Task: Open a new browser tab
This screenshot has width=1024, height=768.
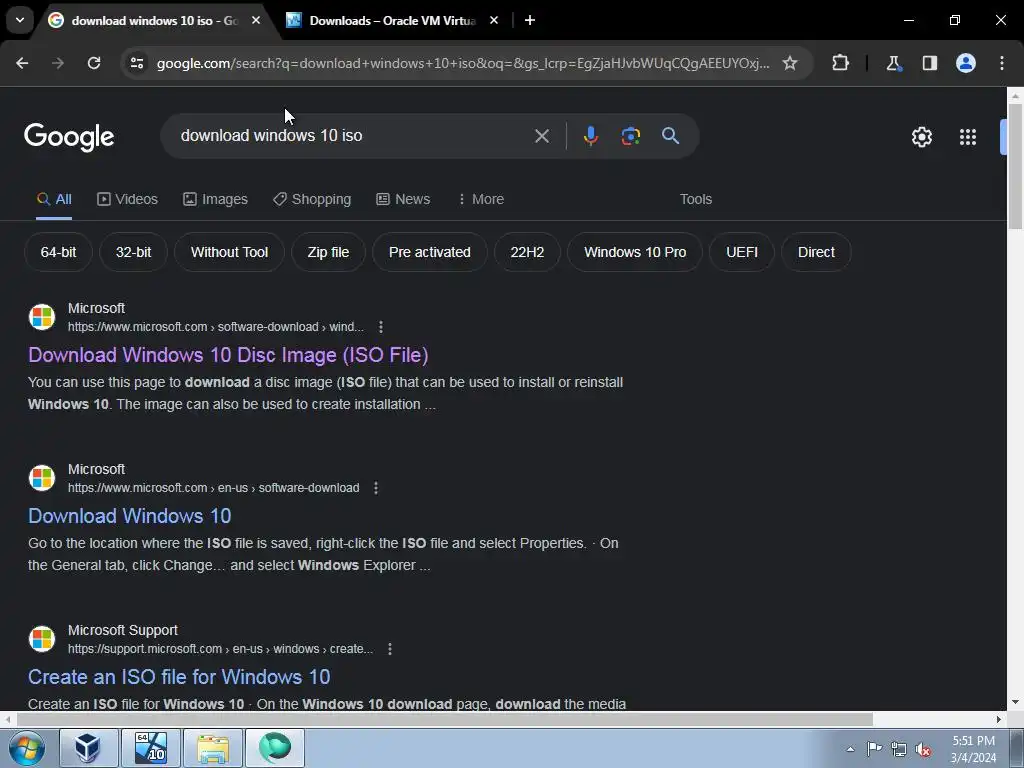Action: 530,20
